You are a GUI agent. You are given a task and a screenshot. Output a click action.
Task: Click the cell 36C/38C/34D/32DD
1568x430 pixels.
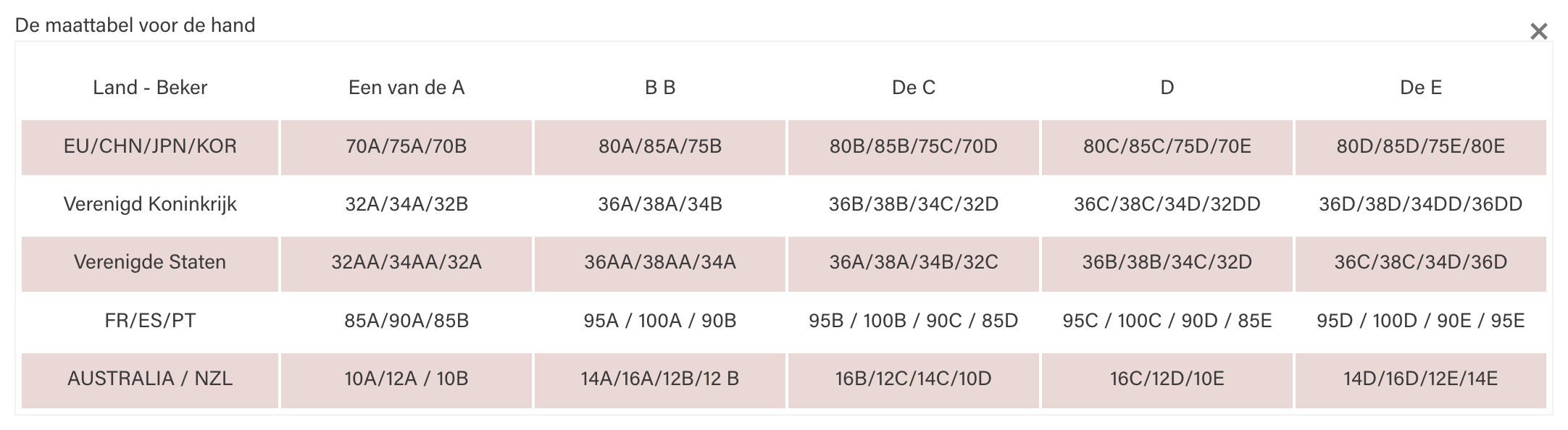coord(1167,205)
